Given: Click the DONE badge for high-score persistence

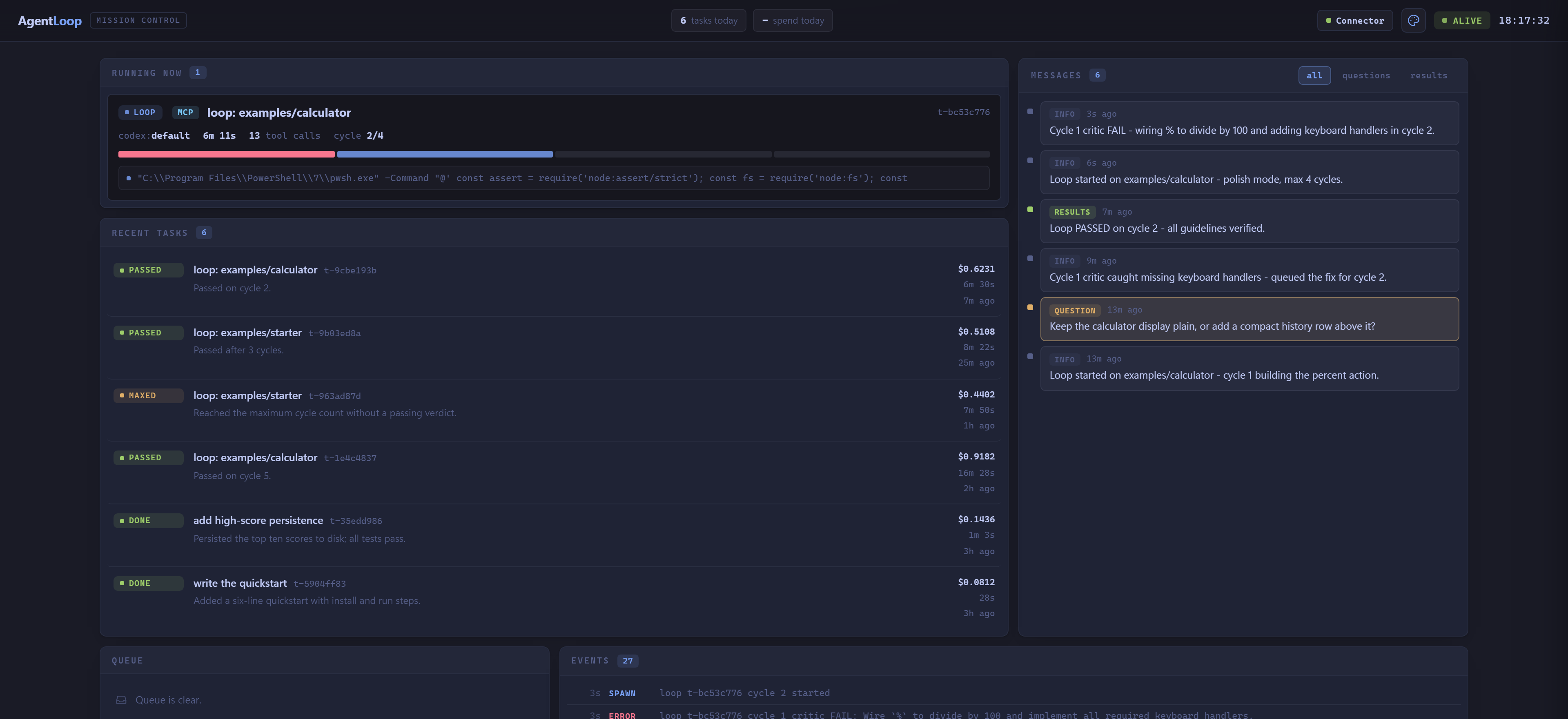Looking at the screenshot, I should coord(149,521).
